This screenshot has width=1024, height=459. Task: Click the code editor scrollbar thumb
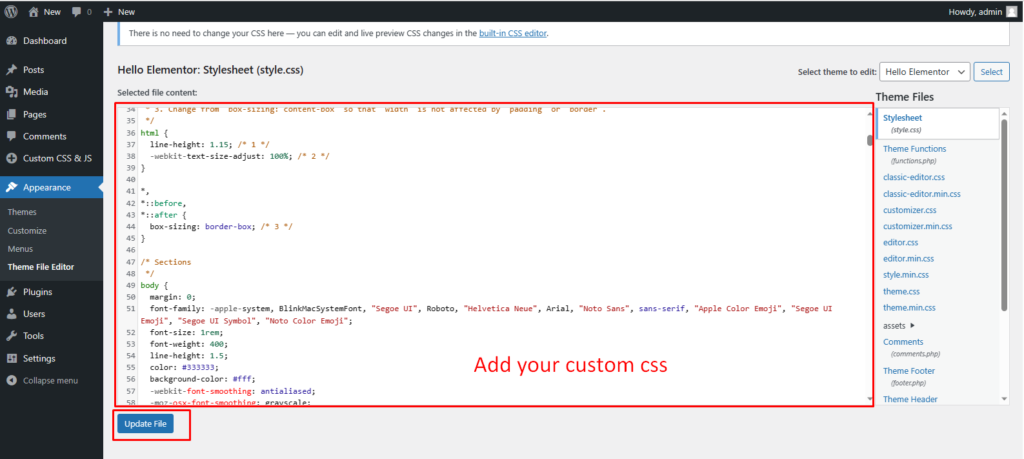coord(869,140)
